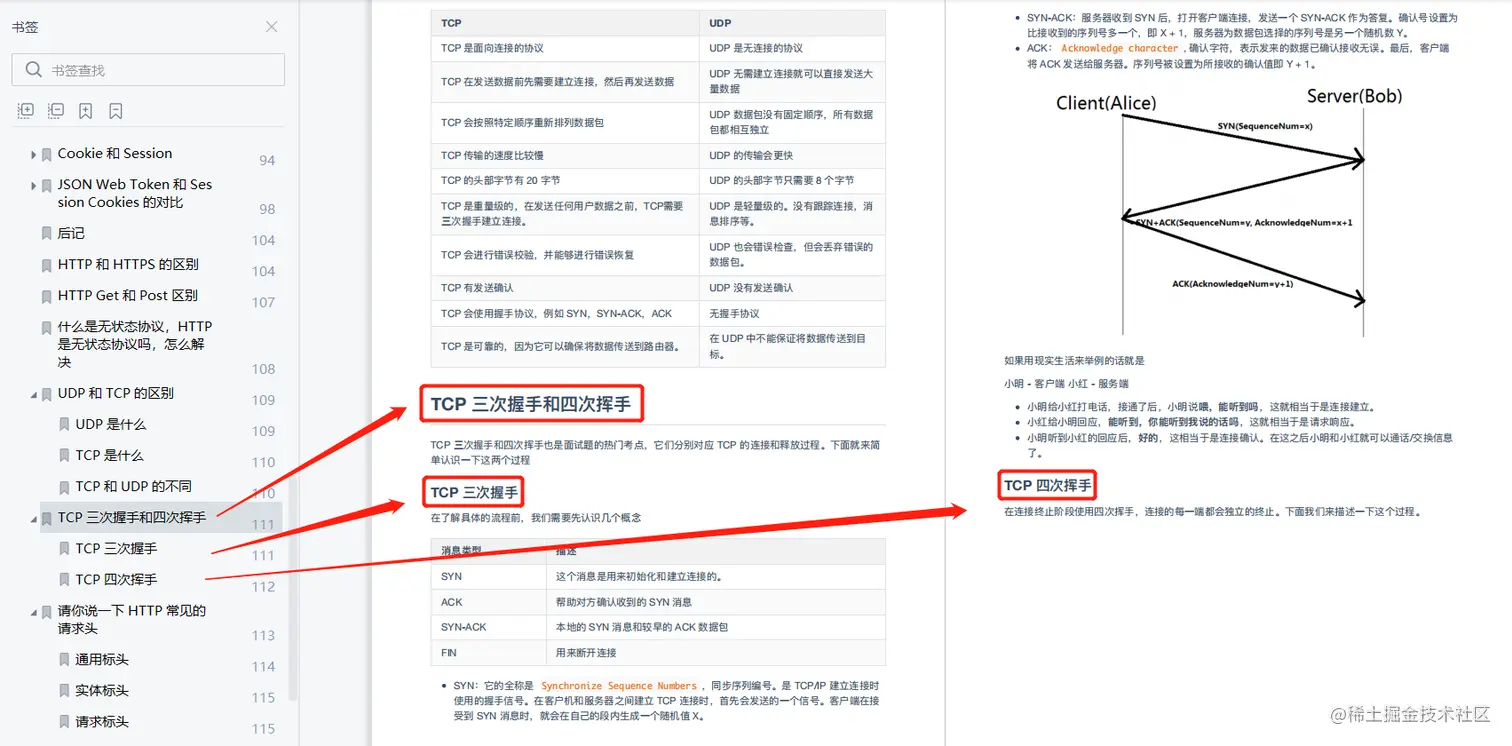This screenshot has width=1512, height=746.
Task: Close the 书签 bookmarks panel
Action: coord(271,27)
